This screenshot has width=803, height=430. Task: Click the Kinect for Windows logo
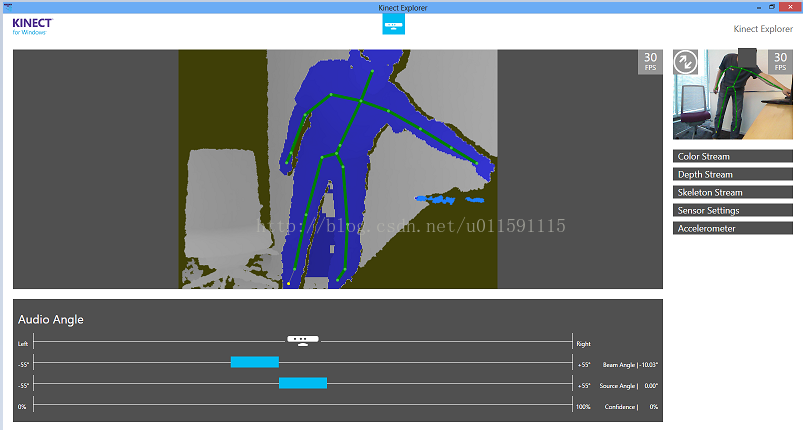click(32, 26)
